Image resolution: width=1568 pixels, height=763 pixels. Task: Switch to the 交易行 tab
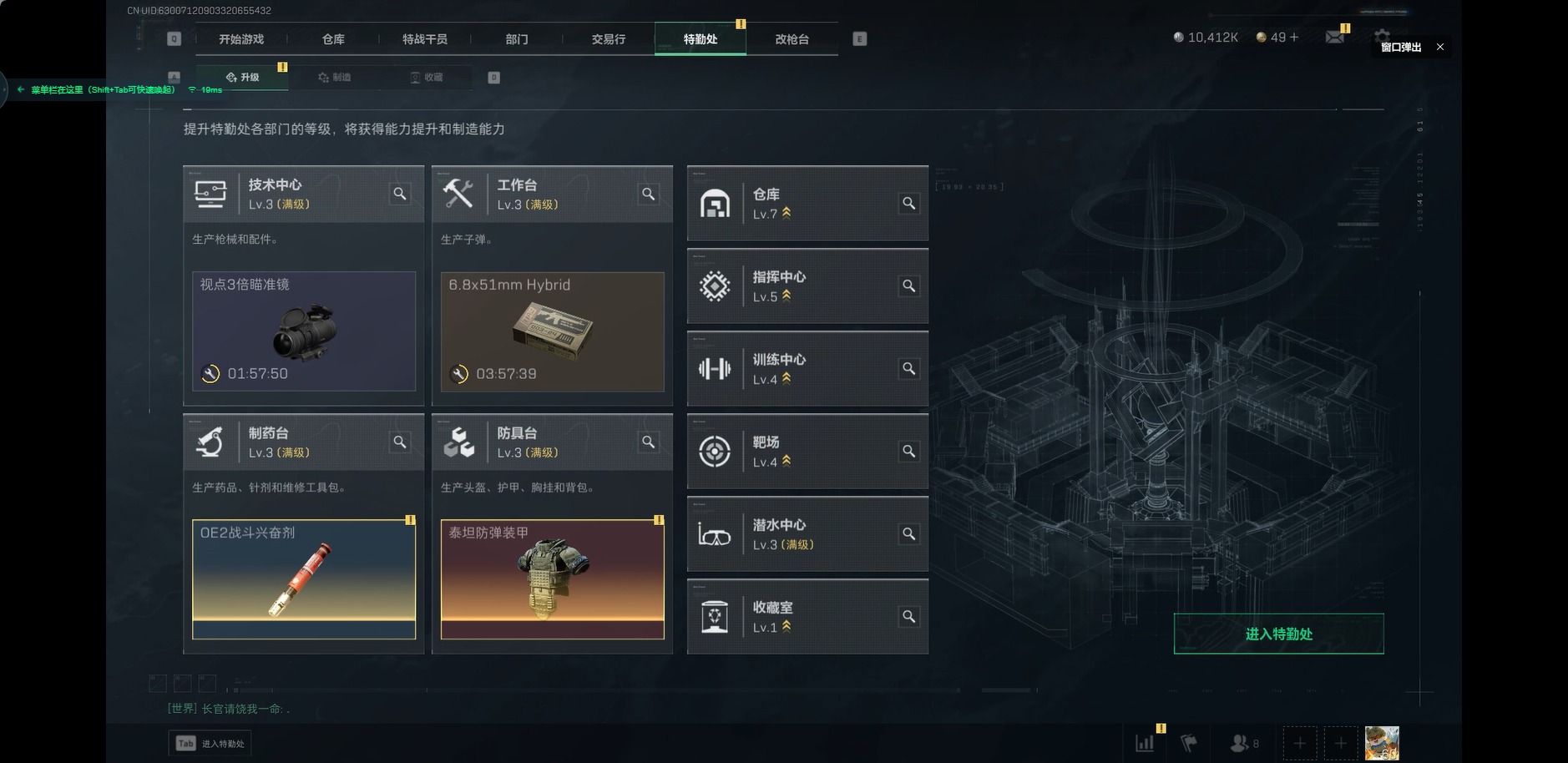pos(609,39)
